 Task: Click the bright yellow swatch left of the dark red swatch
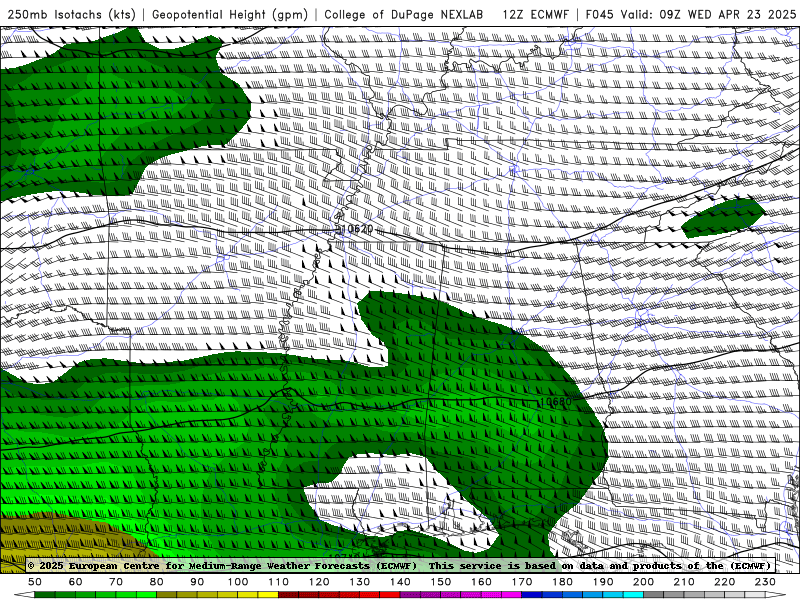(268, 595)
